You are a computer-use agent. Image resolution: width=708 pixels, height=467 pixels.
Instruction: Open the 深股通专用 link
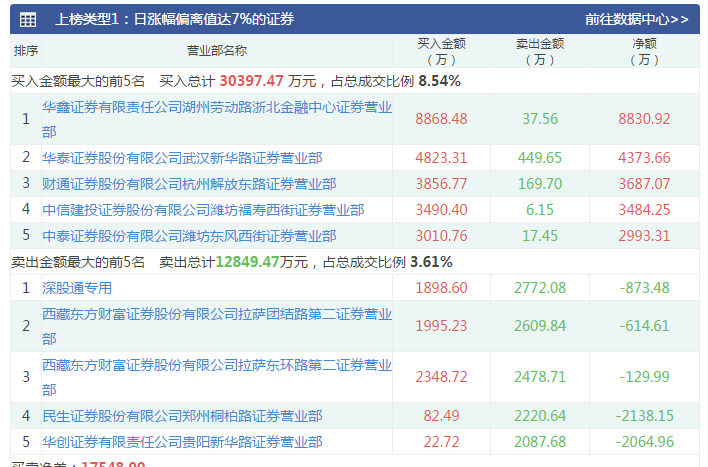(x=77, y=288)
